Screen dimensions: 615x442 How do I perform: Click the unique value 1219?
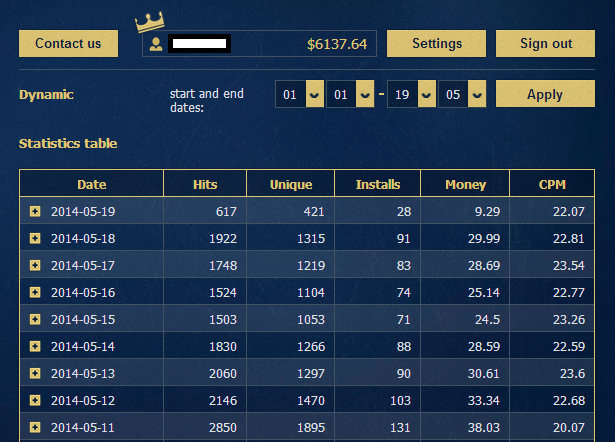point(311,266)
